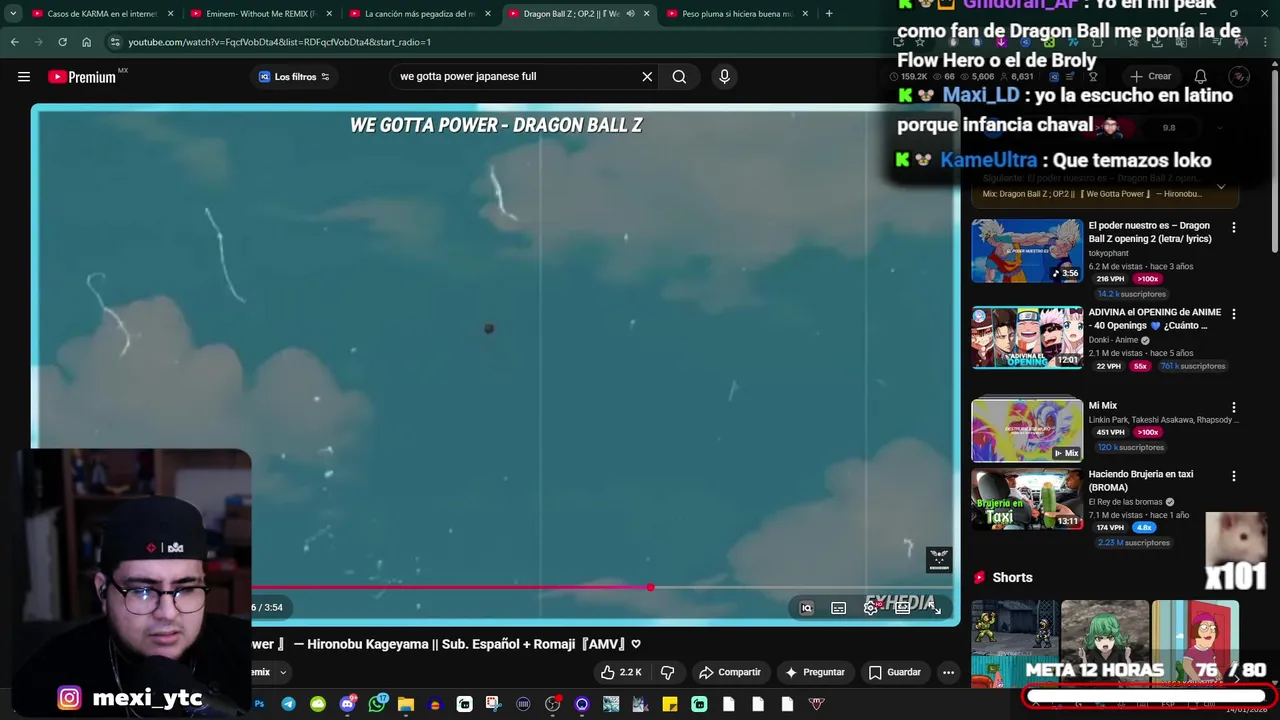Reload the current page
Screen dimensions: 1280x720
coord(62,42)
